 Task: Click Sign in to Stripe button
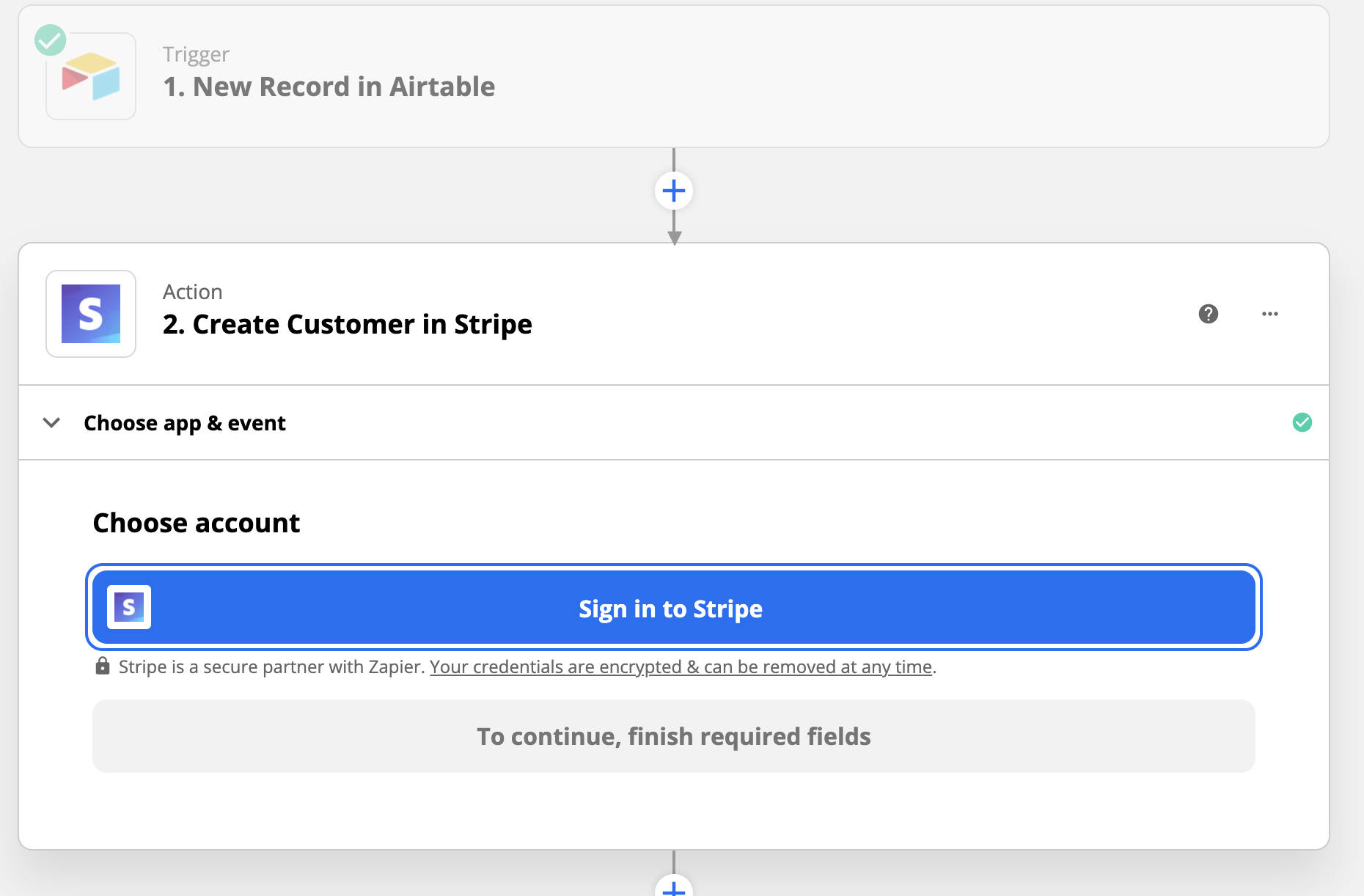(673, 608)
